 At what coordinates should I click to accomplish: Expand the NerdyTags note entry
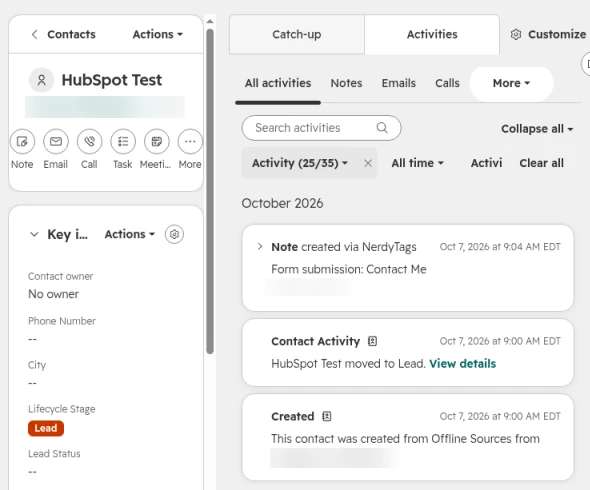coord(260,247)
